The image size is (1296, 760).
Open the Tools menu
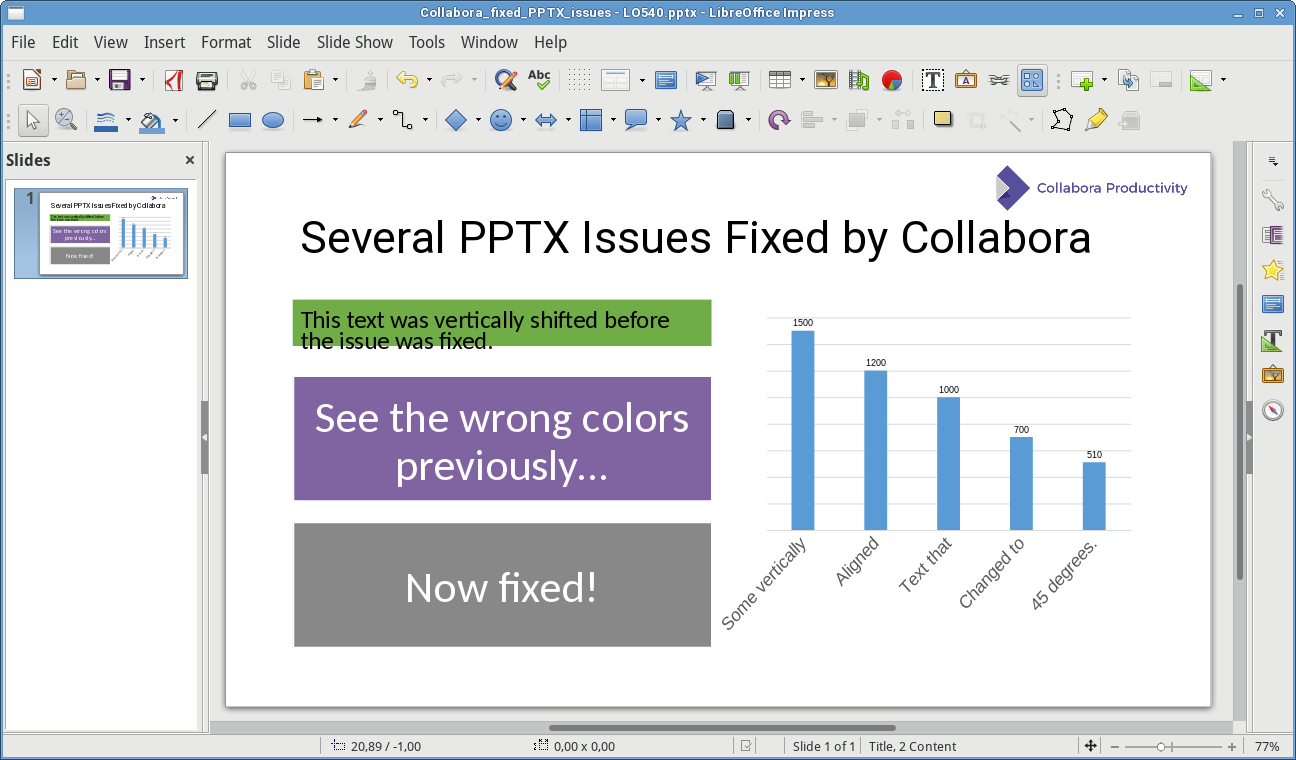click(427, 42)
